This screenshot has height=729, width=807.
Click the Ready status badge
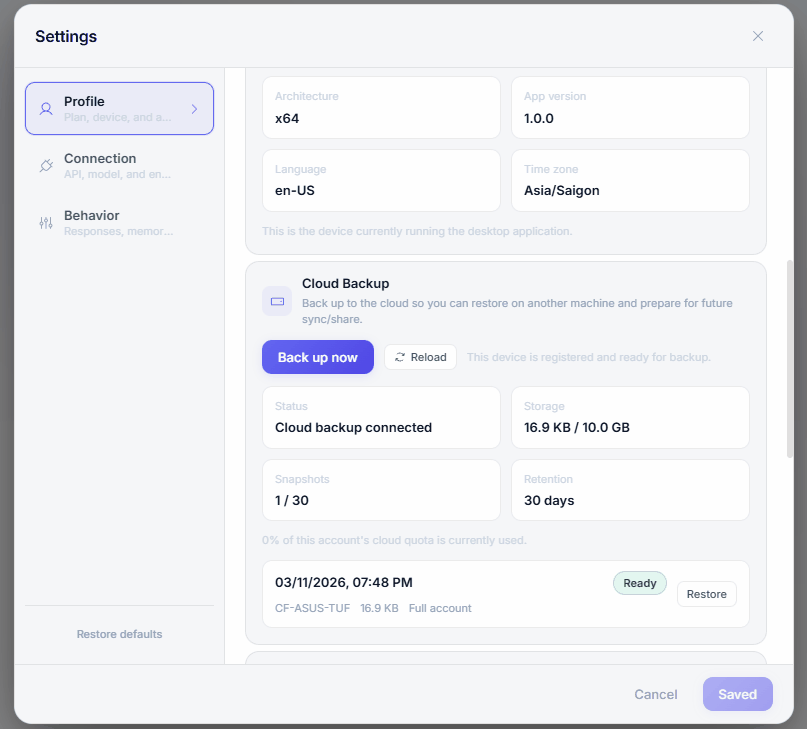(639, 583)
